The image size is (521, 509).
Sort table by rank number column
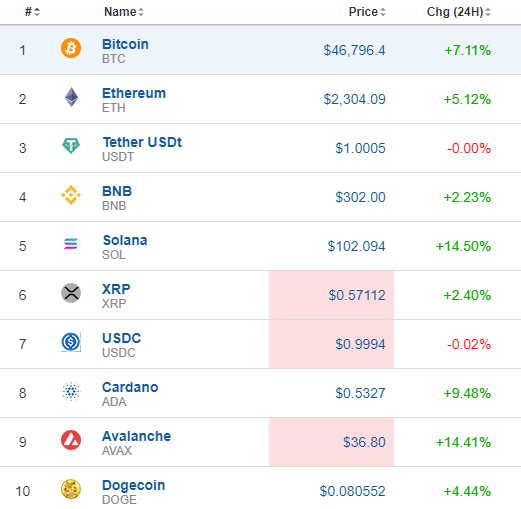click(x=32, y=12)
